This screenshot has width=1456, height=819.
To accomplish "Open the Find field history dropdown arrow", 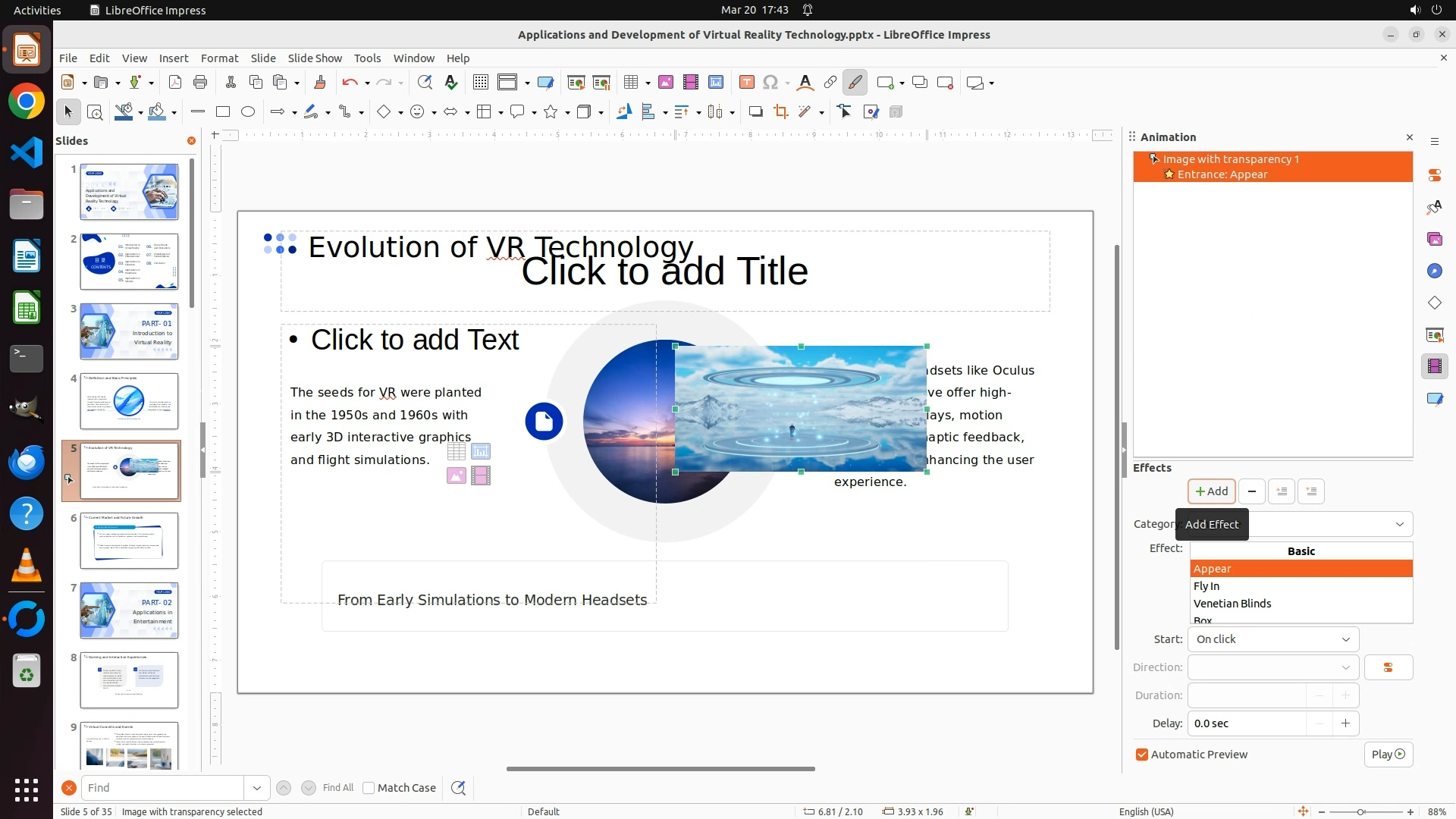I will pyautogui.click(x=257, y=788).
